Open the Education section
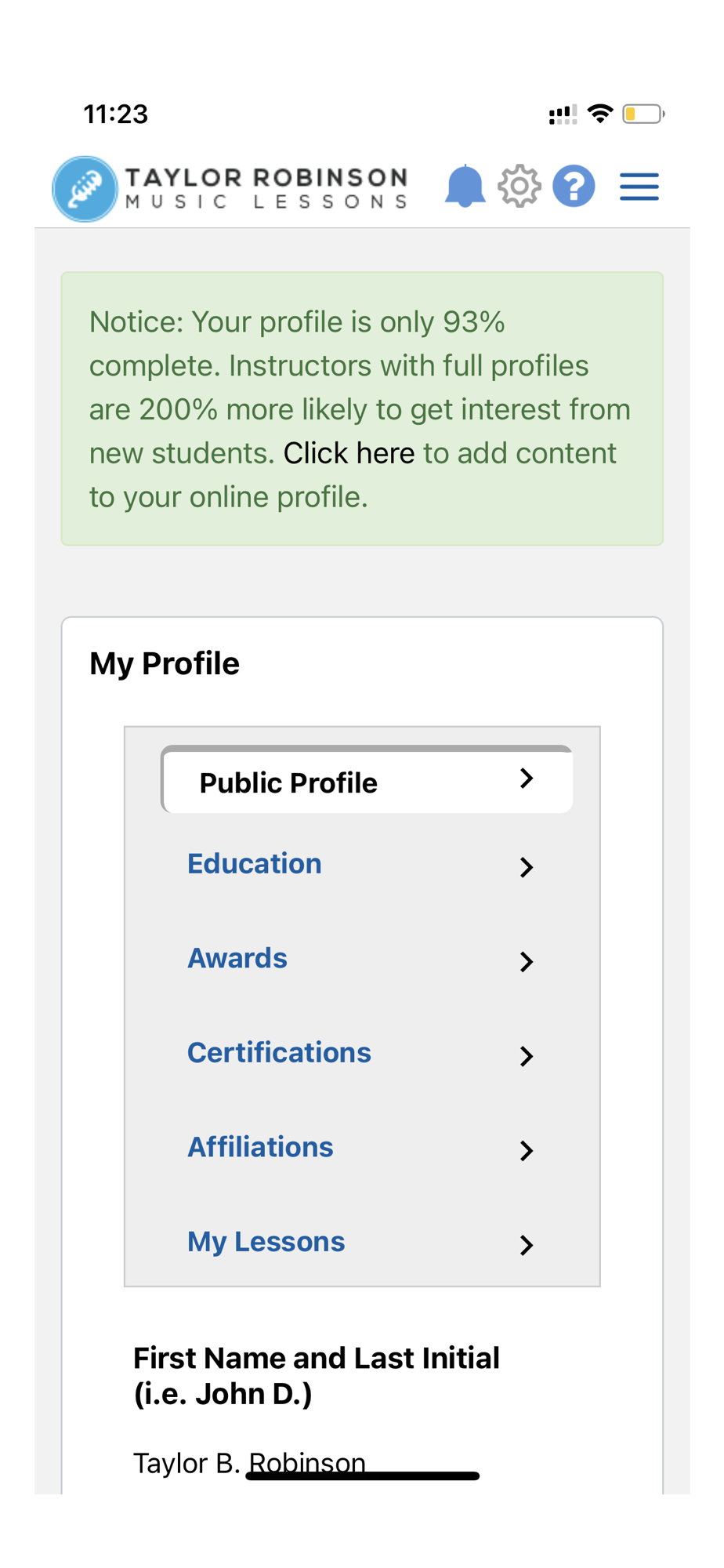 click(255, 864)
